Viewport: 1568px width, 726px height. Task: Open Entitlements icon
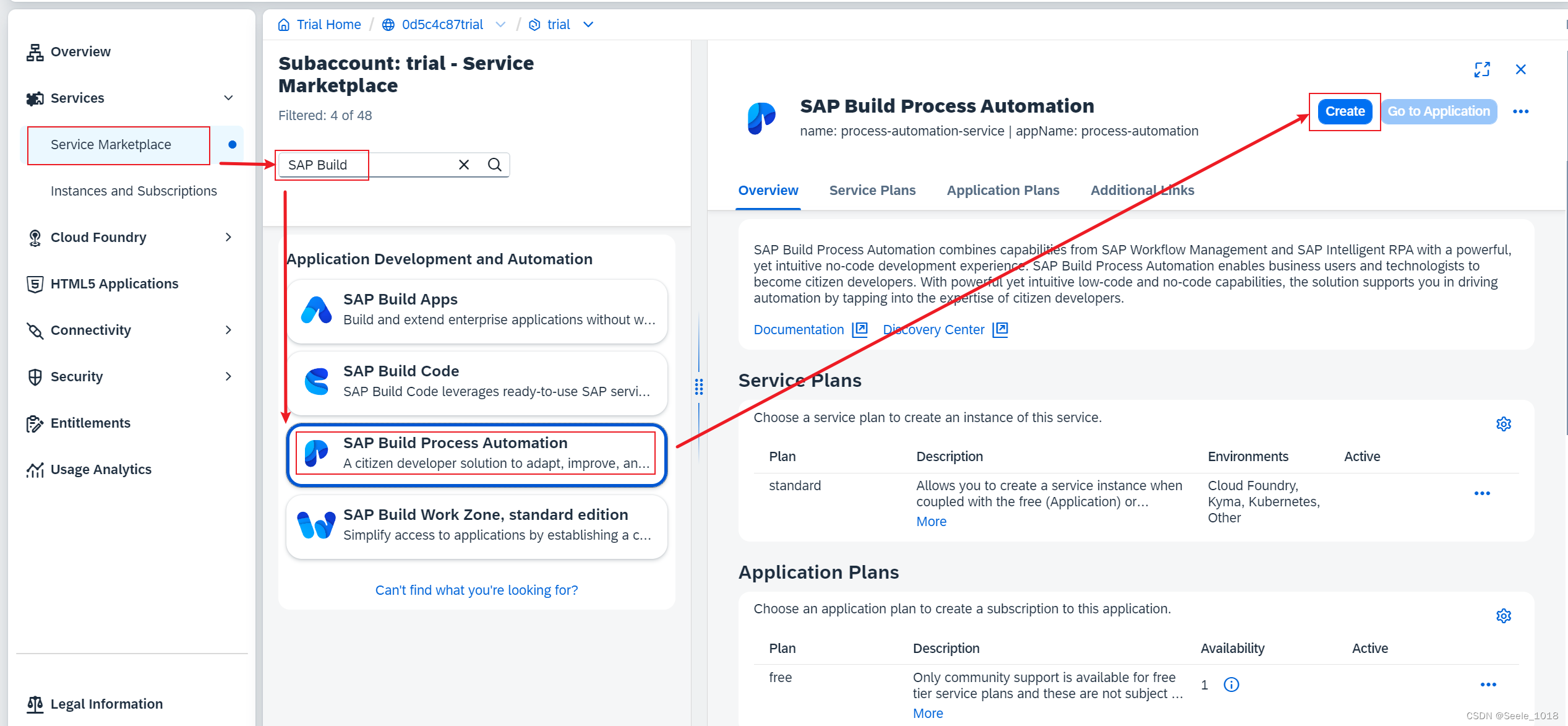click(35, 423)
